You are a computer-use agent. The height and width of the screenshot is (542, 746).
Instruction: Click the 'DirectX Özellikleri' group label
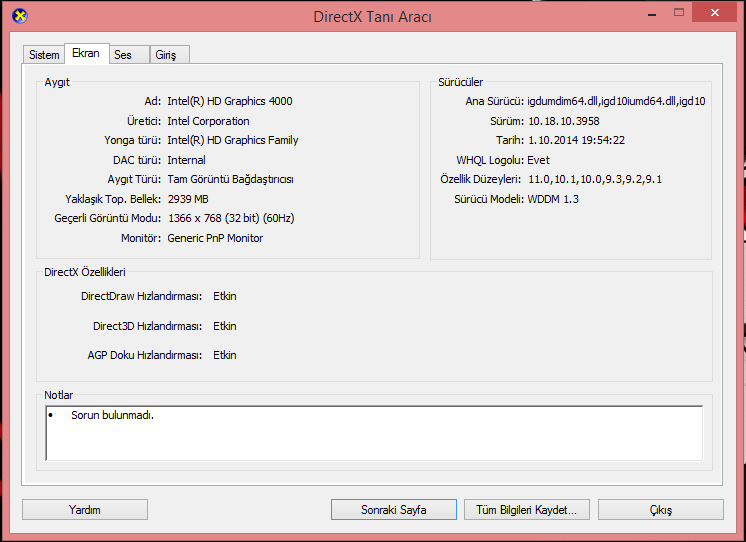coord(85,272)
